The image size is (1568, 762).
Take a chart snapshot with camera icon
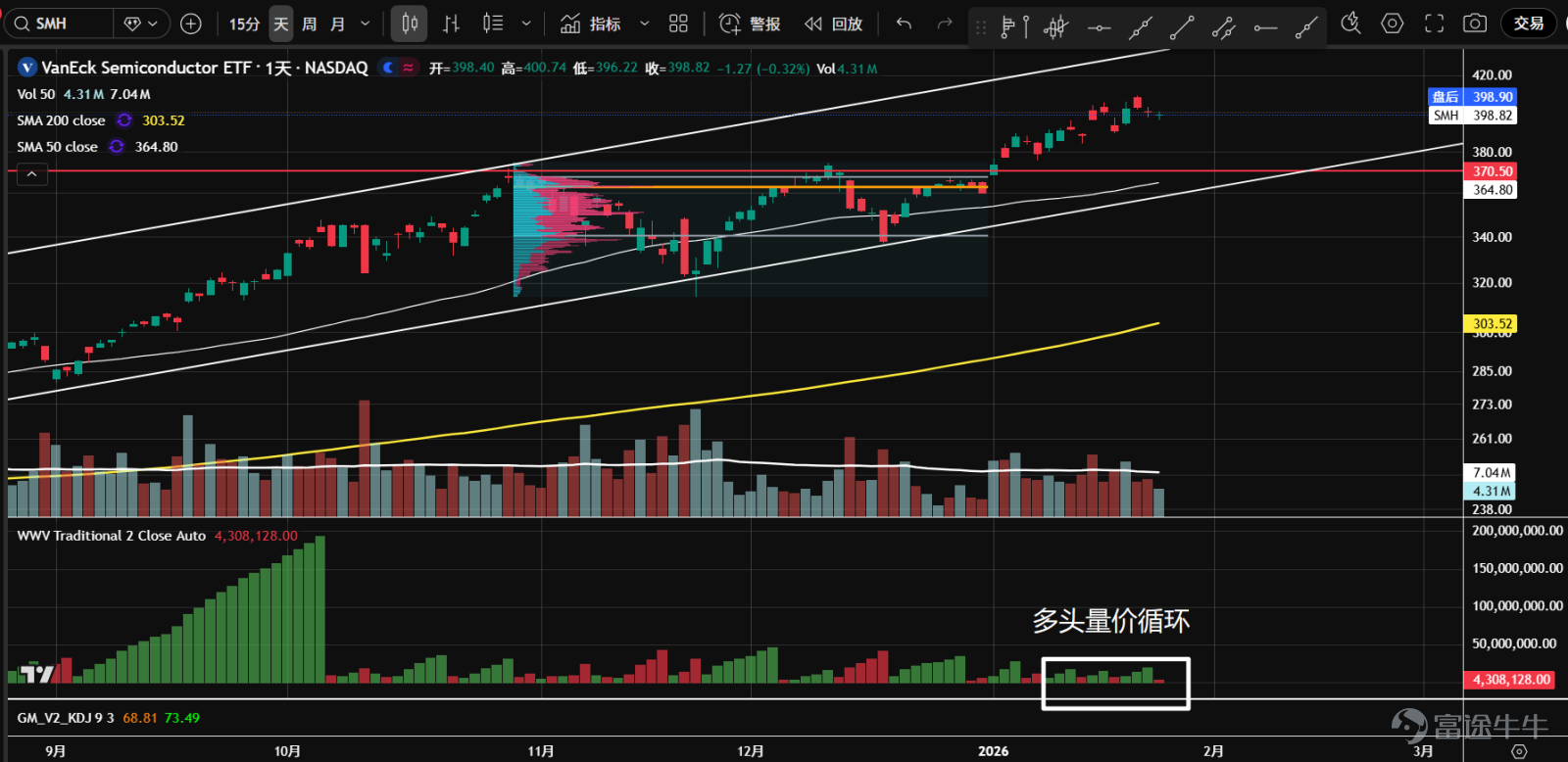coord(1475,24)
